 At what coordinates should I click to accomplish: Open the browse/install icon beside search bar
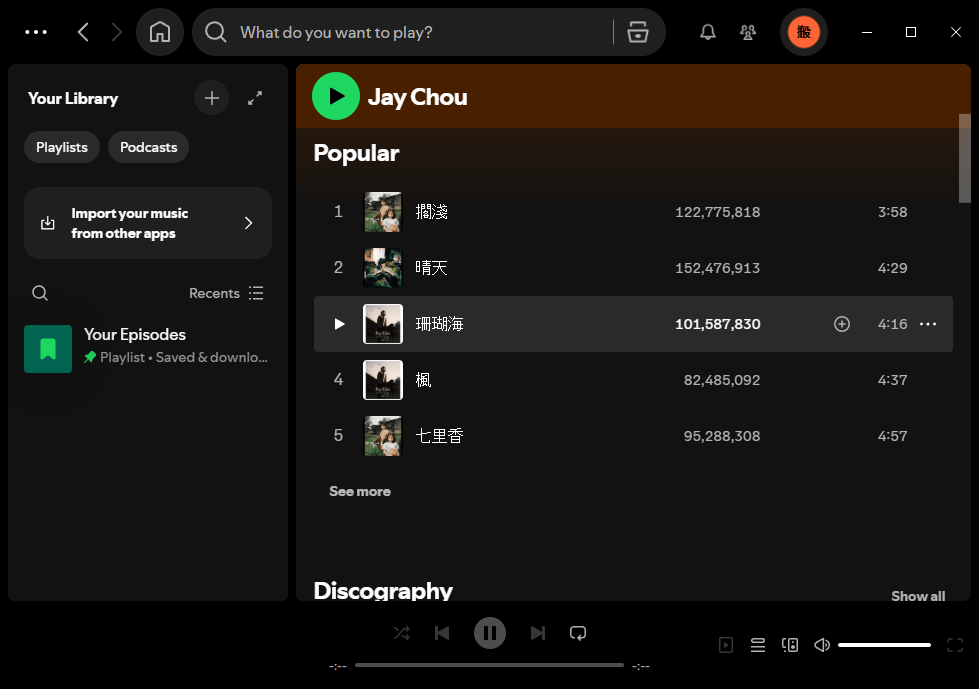point(638,31)
